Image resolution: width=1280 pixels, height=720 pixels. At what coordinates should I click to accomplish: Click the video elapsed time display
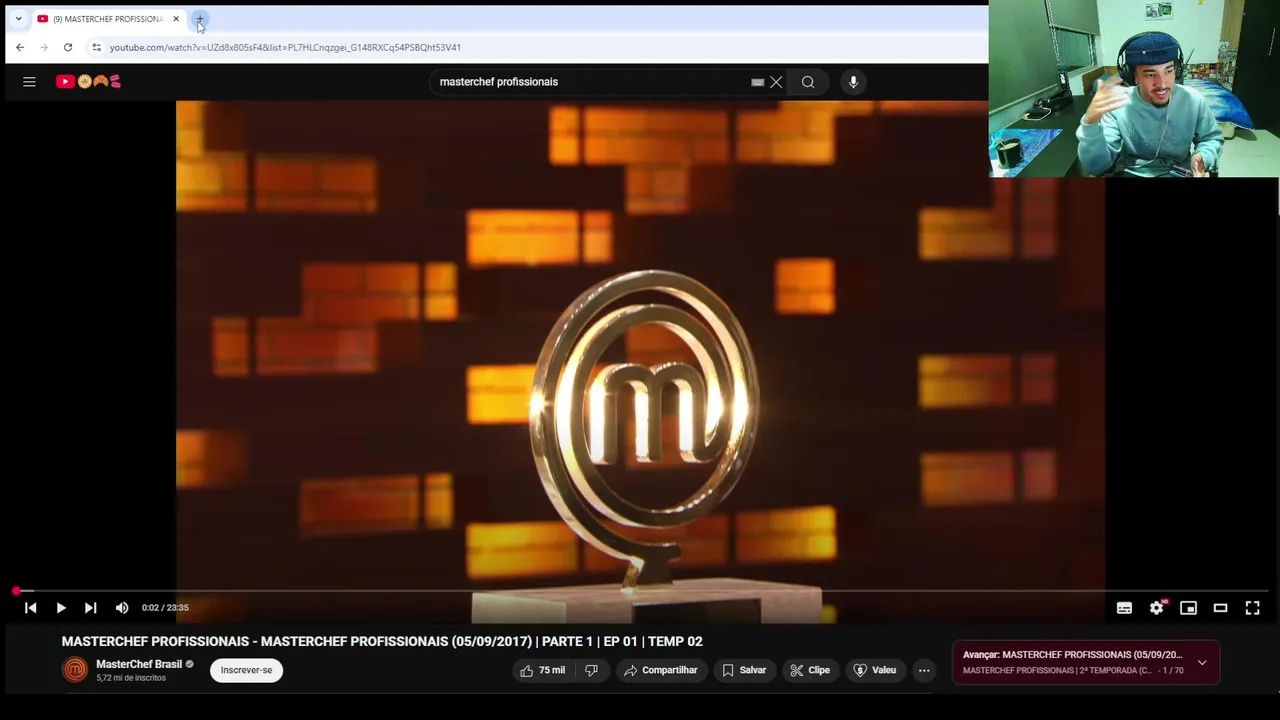[x=165, y=608]
